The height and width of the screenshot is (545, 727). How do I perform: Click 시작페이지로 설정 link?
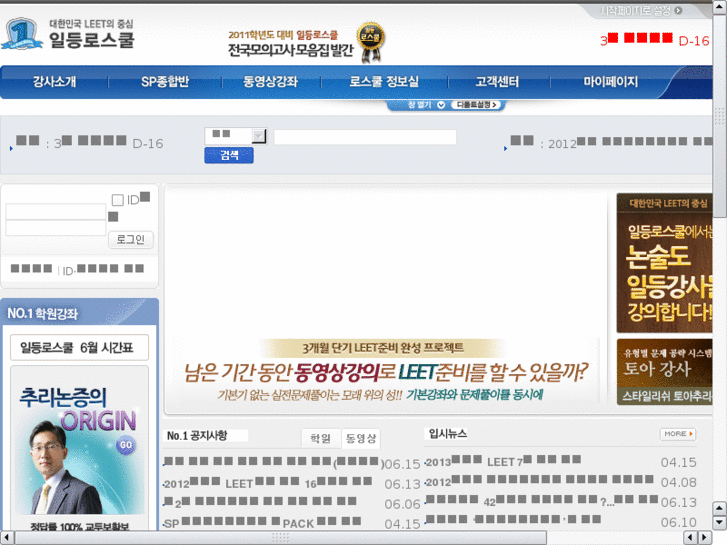tap(641, 10)
